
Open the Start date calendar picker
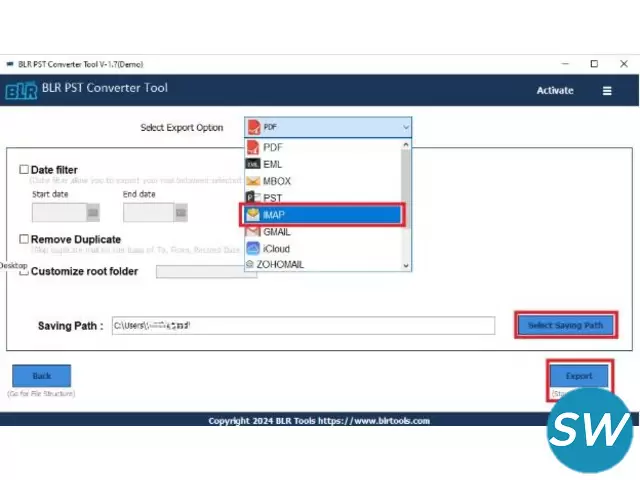pos(93,212)
